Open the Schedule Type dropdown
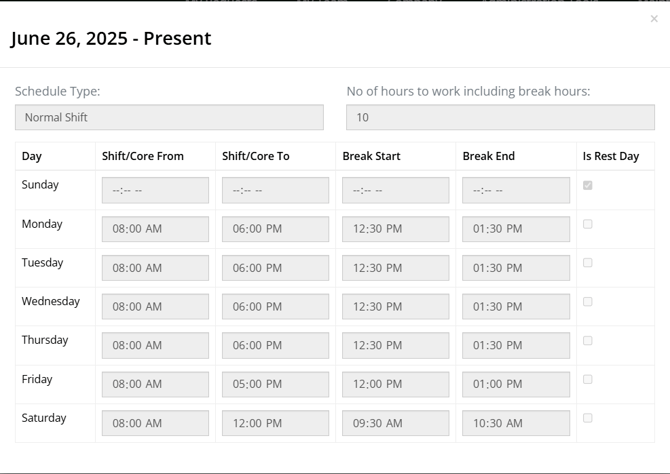This screenshot has width=670, height=474. point(169,117)
